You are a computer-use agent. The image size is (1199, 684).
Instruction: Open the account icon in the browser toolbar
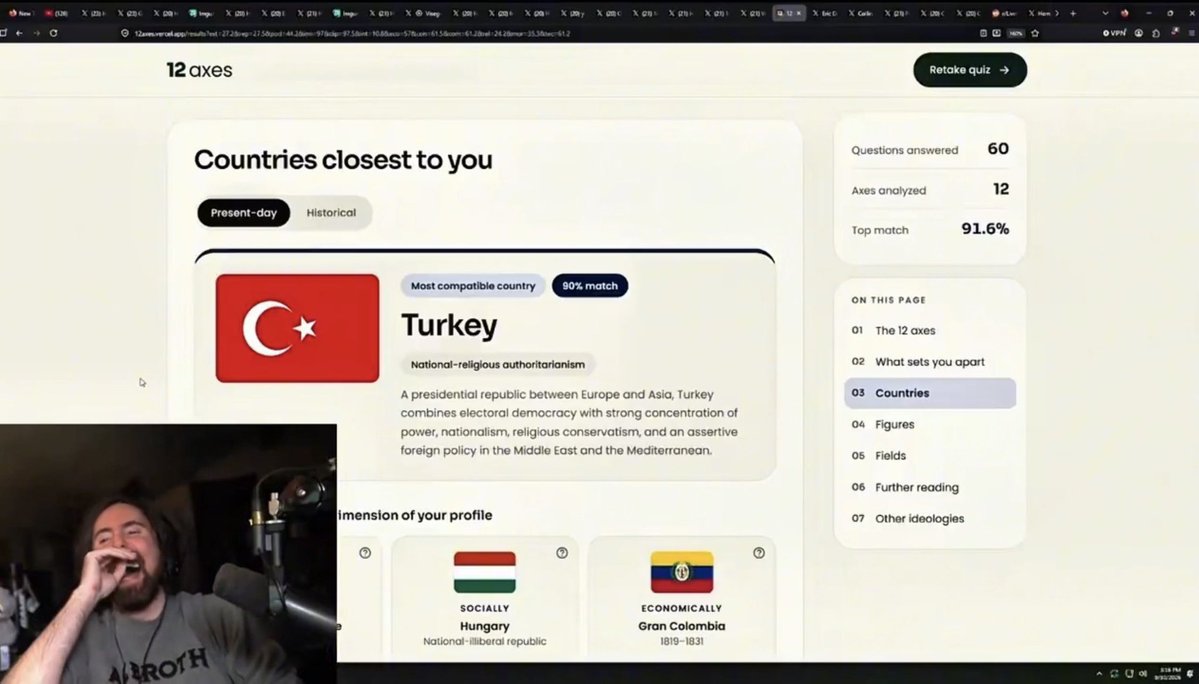pos(1139,33)
